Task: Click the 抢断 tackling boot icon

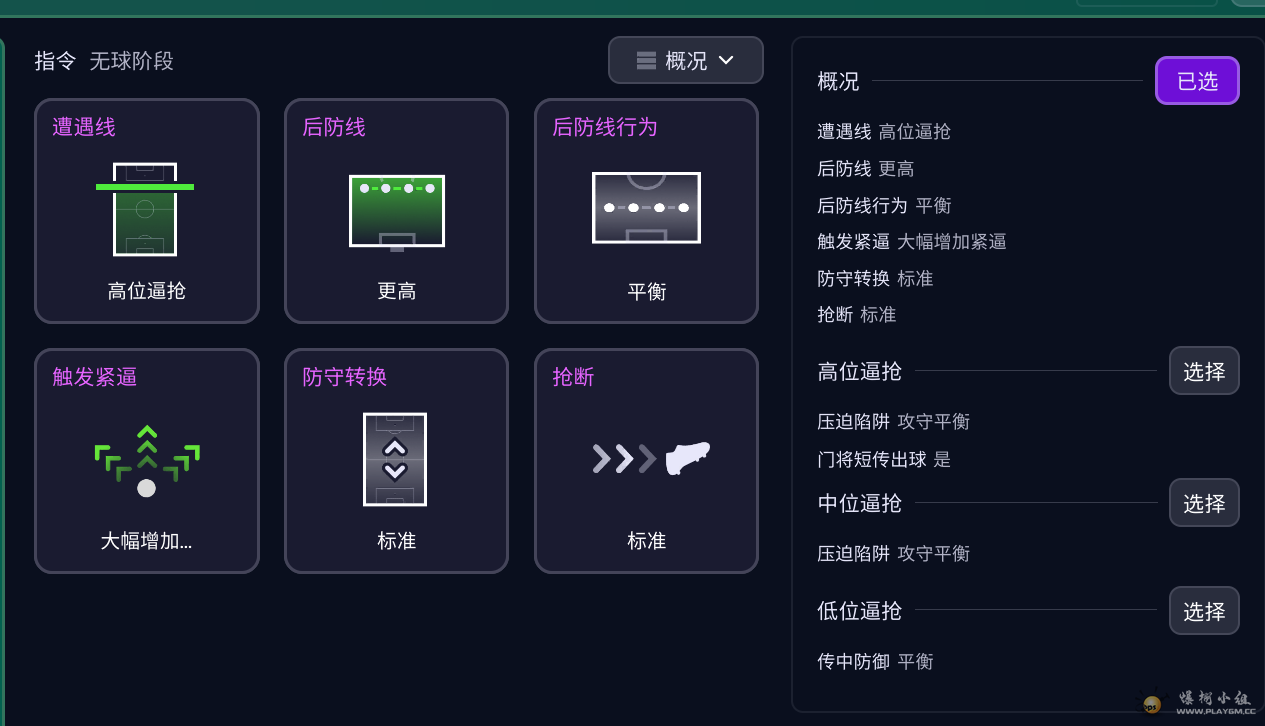Action: click(646, 458)
